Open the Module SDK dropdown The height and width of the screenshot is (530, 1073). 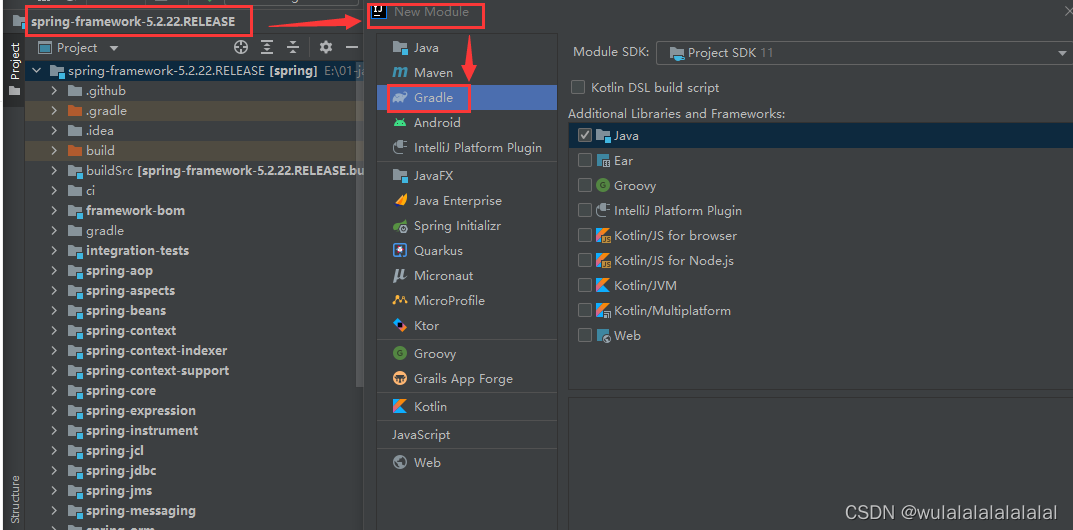click(864, 53)
